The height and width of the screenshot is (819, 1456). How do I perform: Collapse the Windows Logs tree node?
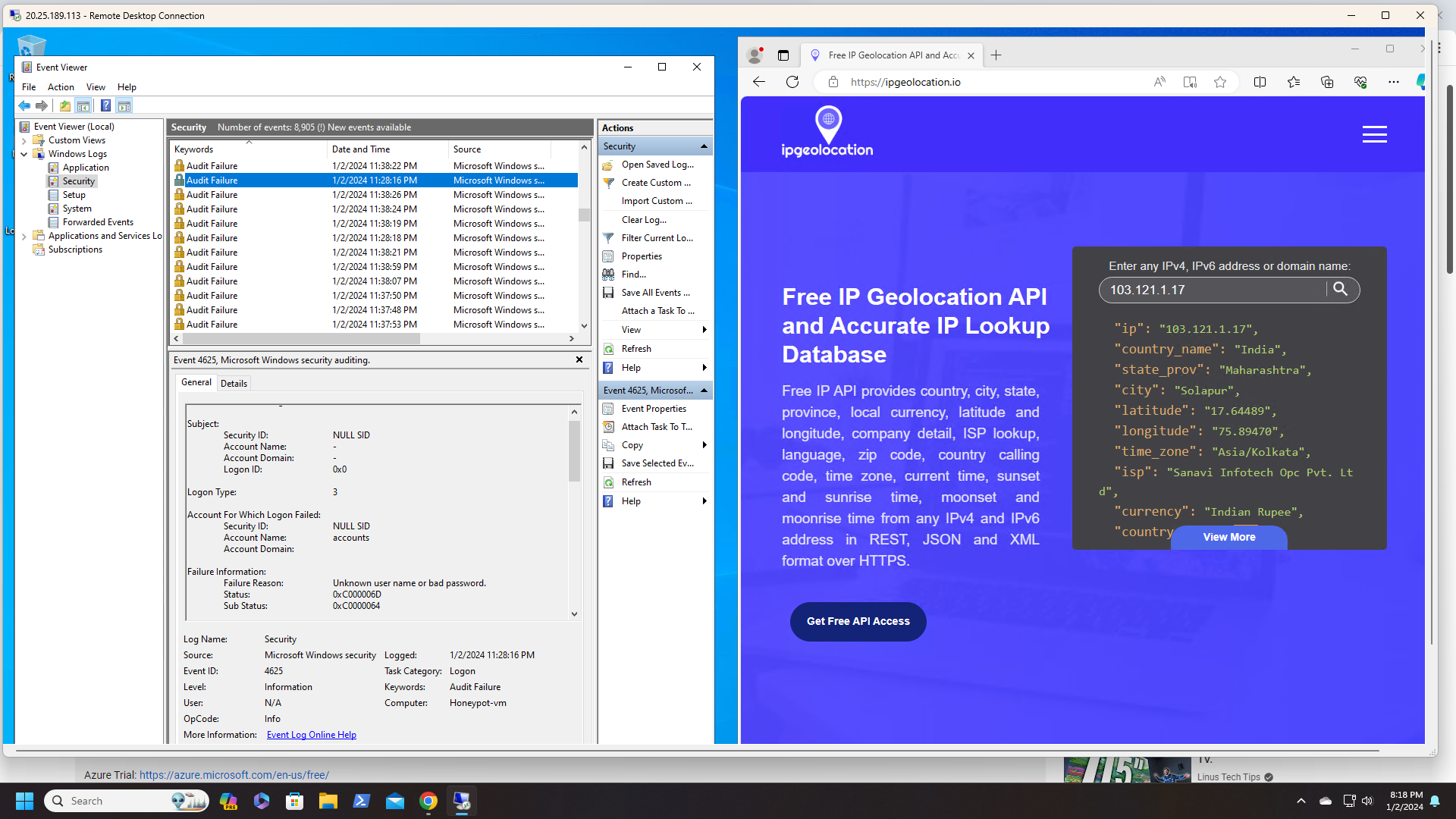[24, 154]
